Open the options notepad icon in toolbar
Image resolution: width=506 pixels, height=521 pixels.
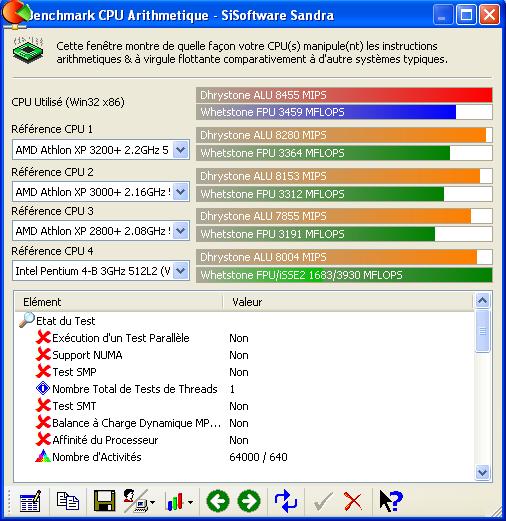30,501
